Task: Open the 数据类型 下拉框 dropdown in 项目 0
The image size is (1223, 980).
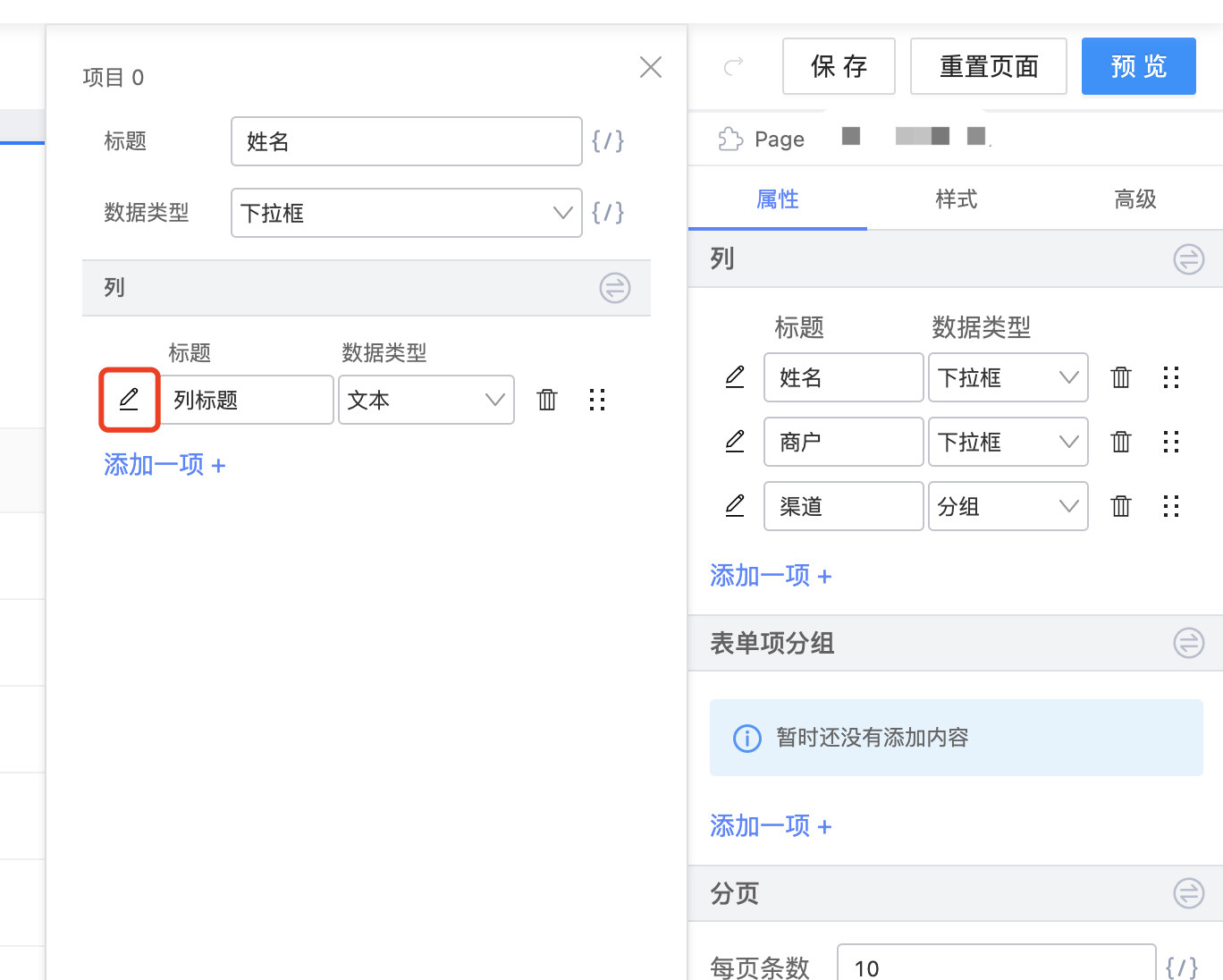Action: pyautogui.click(x=407, y=213)
